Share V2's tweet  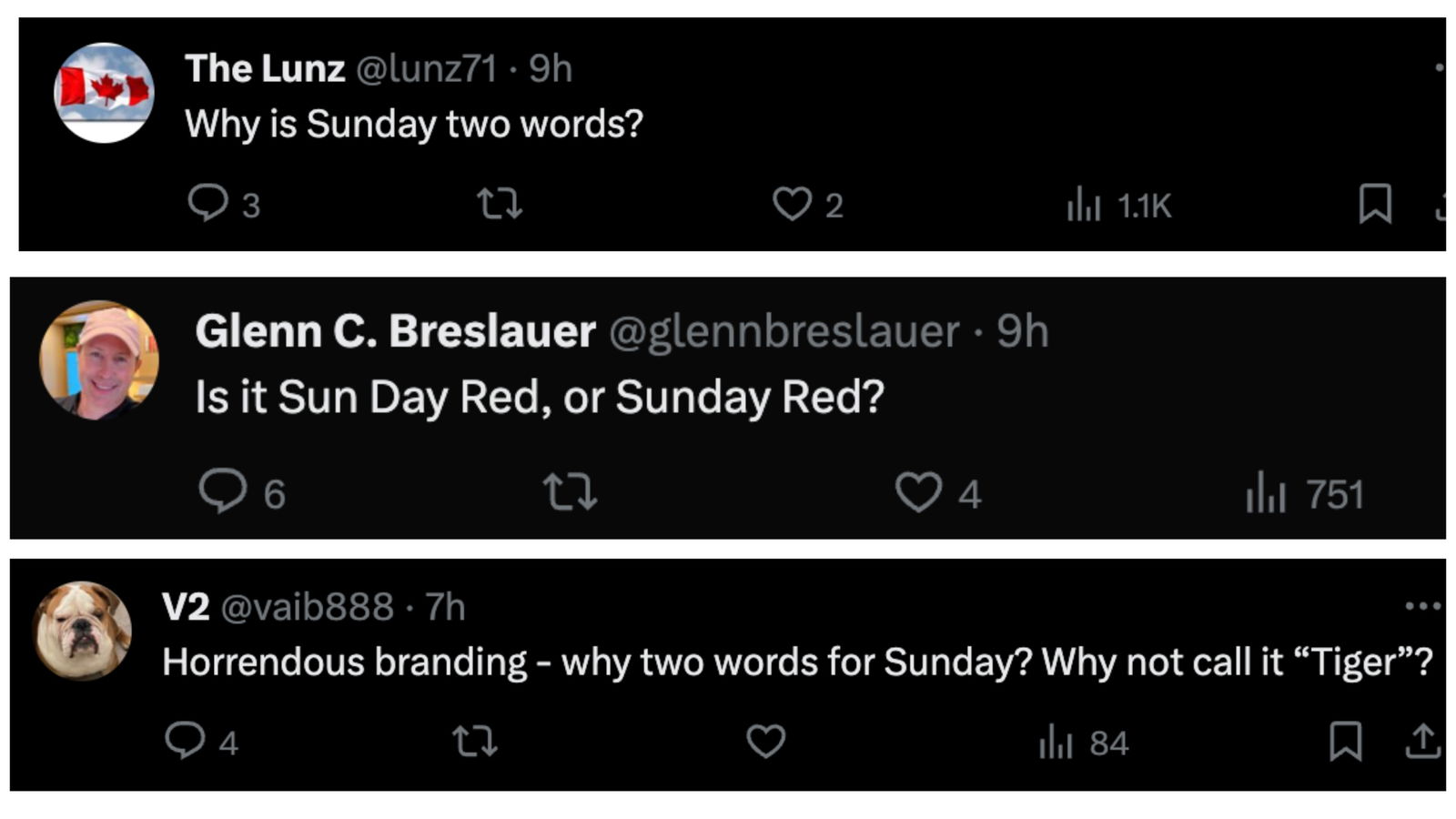pos(1422,741)
